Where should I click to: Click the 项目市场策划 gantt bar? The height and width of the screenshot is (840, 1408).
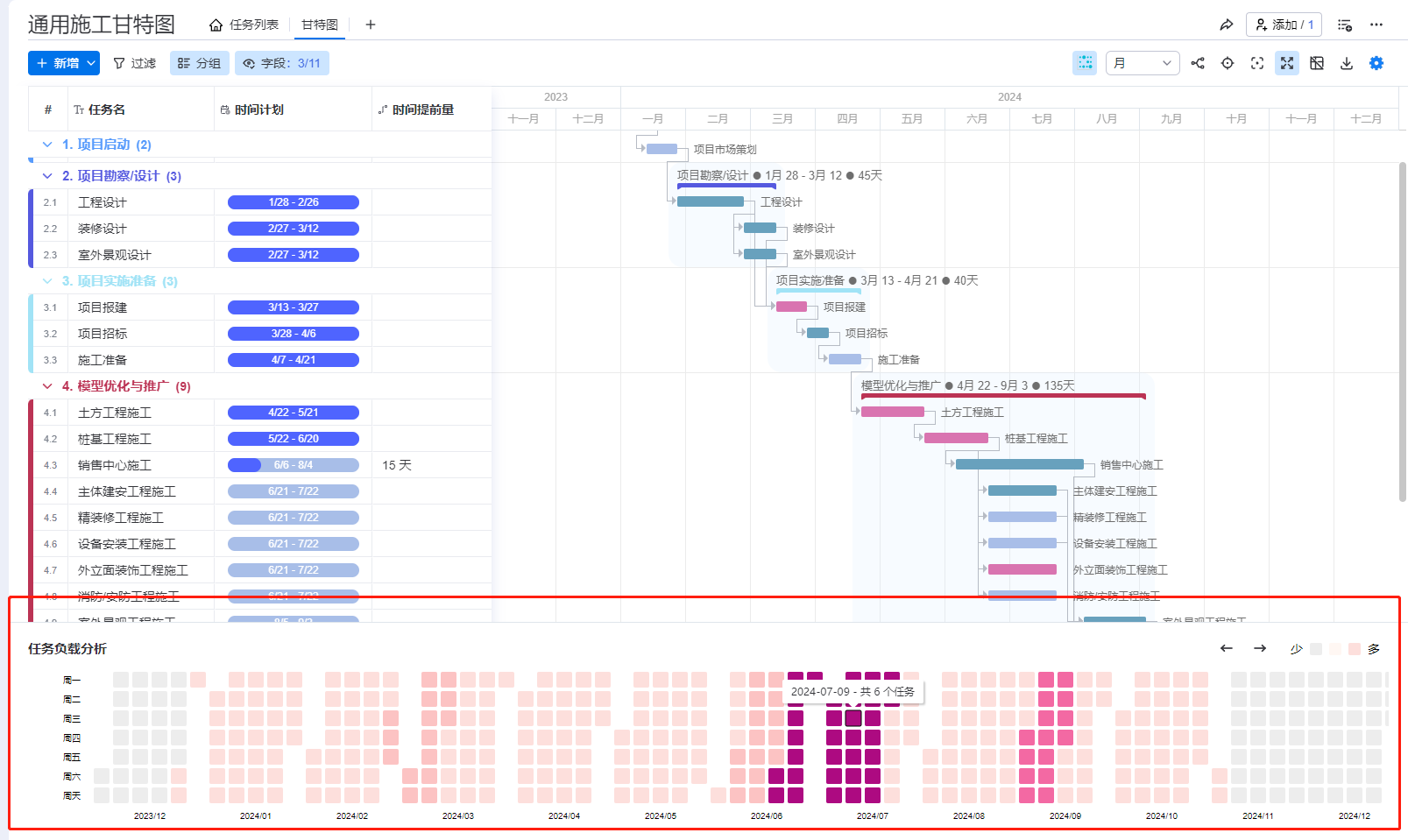[x=662, y=149]
